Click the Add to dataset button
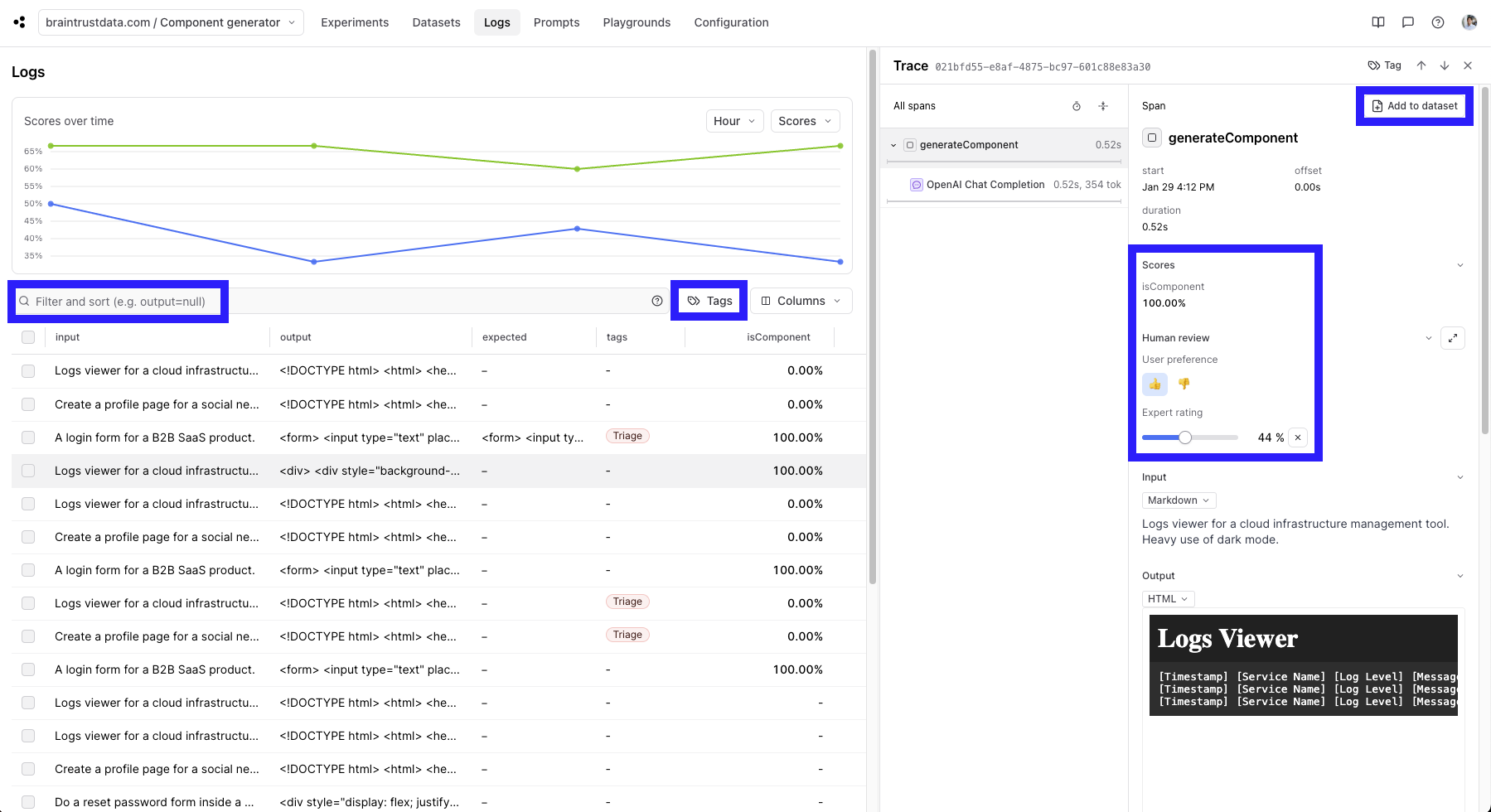The image size is (1491, 812). [x=1414, y=105]
